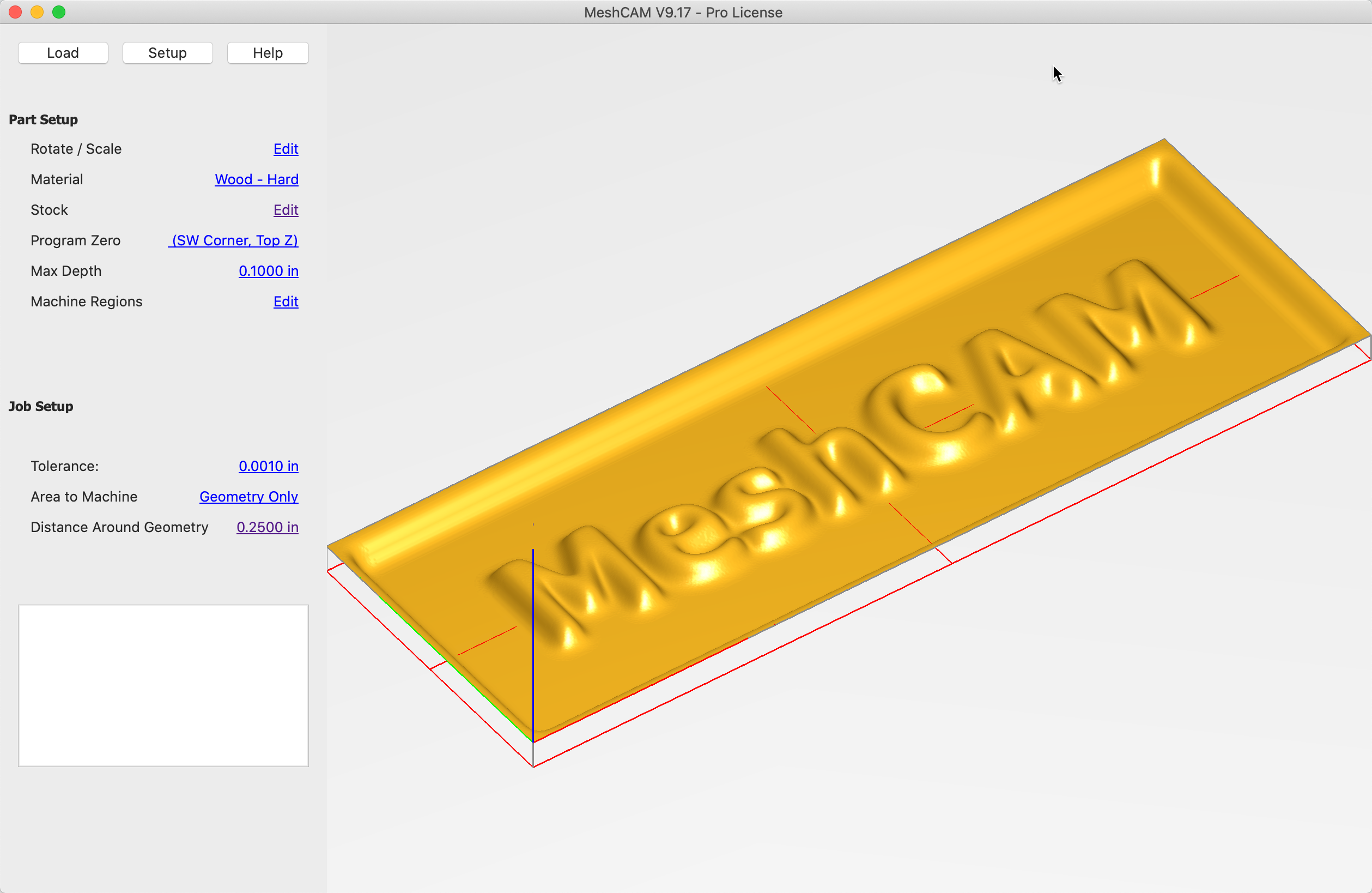
Task: Edit Distance Around Geometry 0.2500 in
Action: [x=268, y=527]
